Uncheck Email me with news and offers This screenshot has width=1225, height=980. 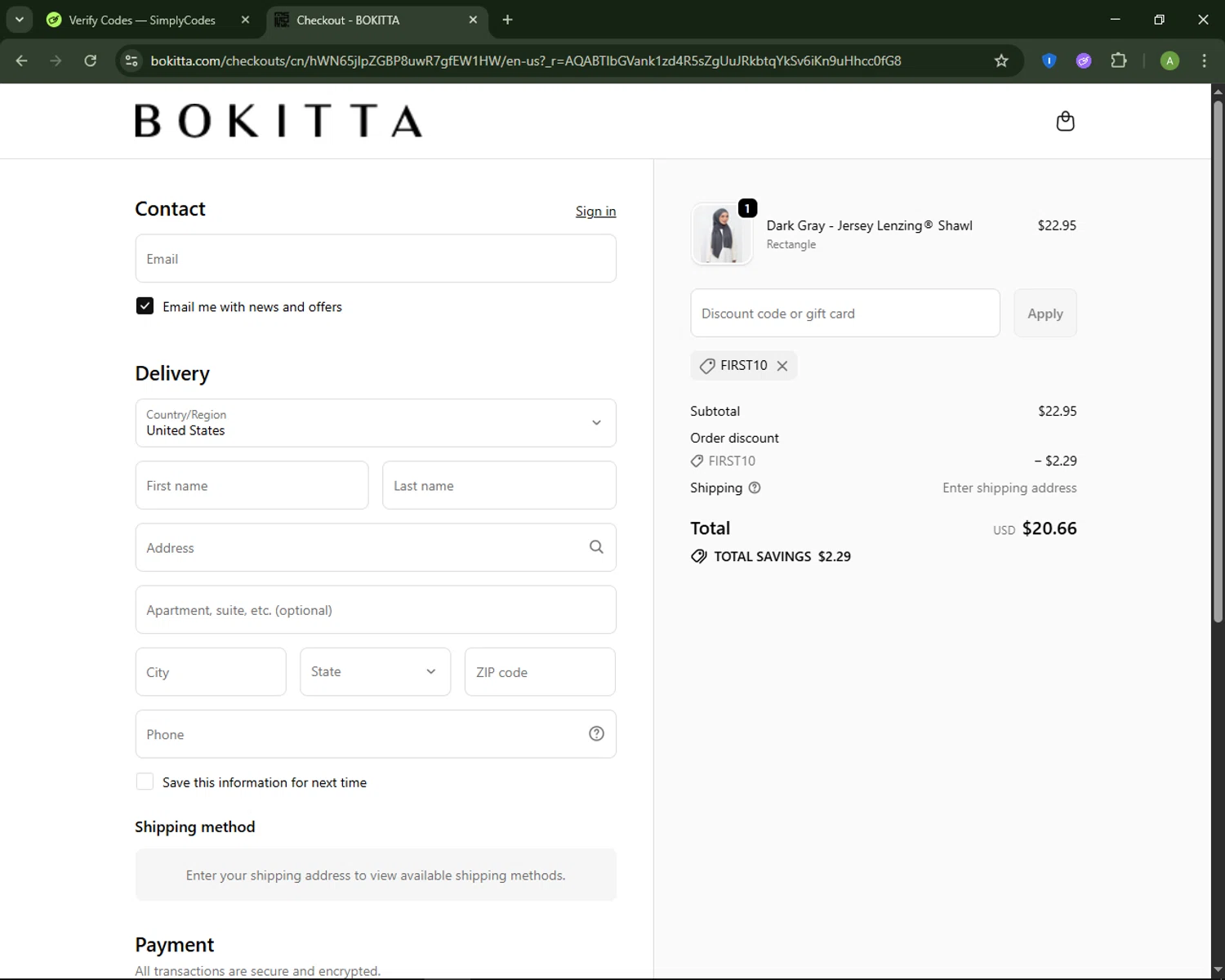click(145, 306)
